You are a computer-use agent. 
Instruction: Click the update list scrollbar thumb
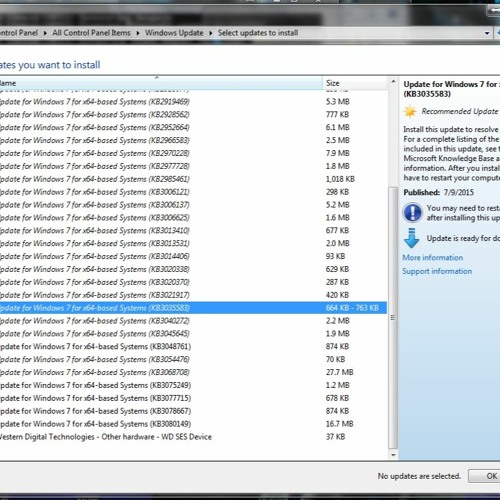pos(393,318)
